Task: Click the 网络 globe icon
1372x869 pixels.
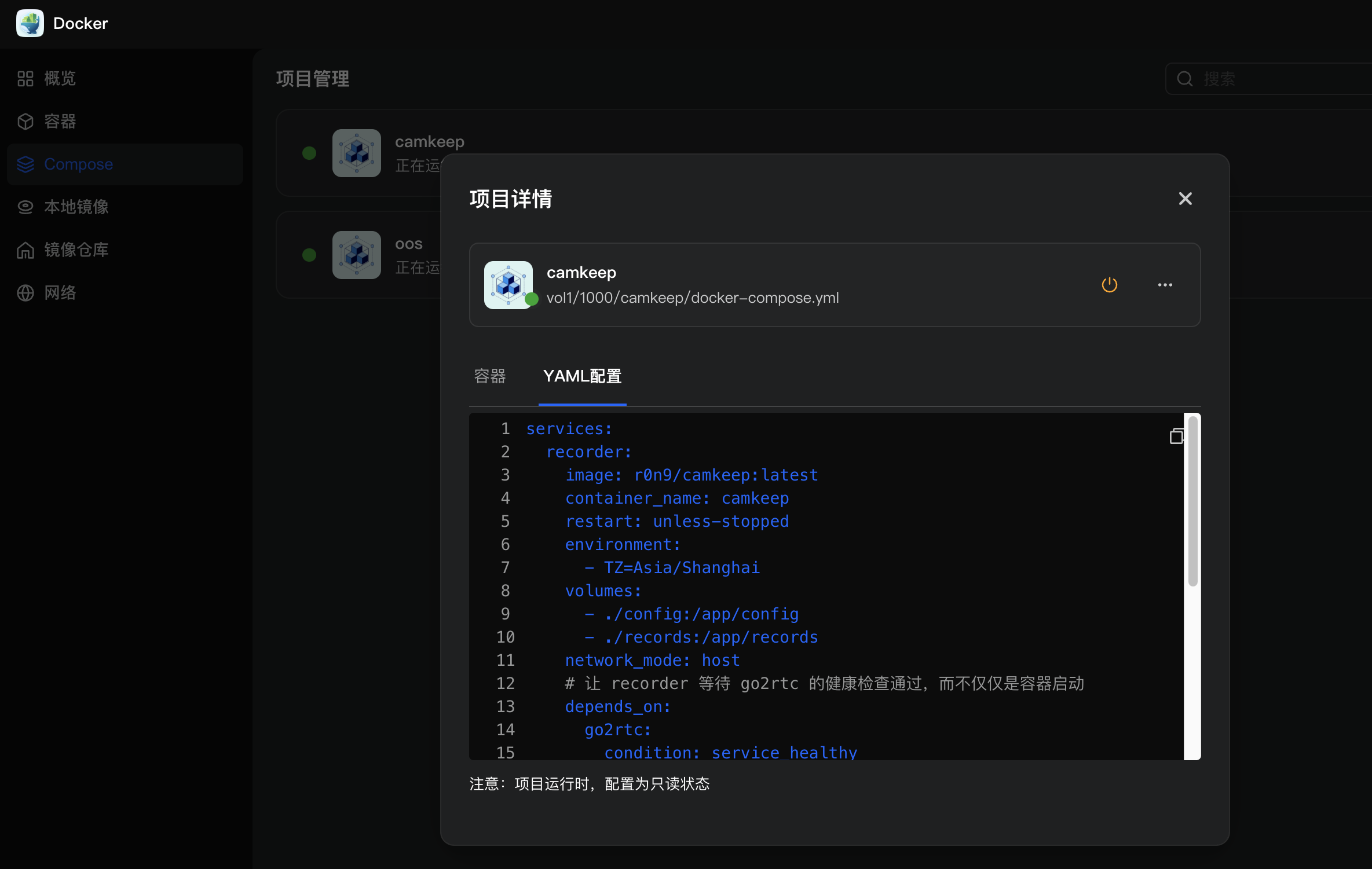Action: coord(25,292)
